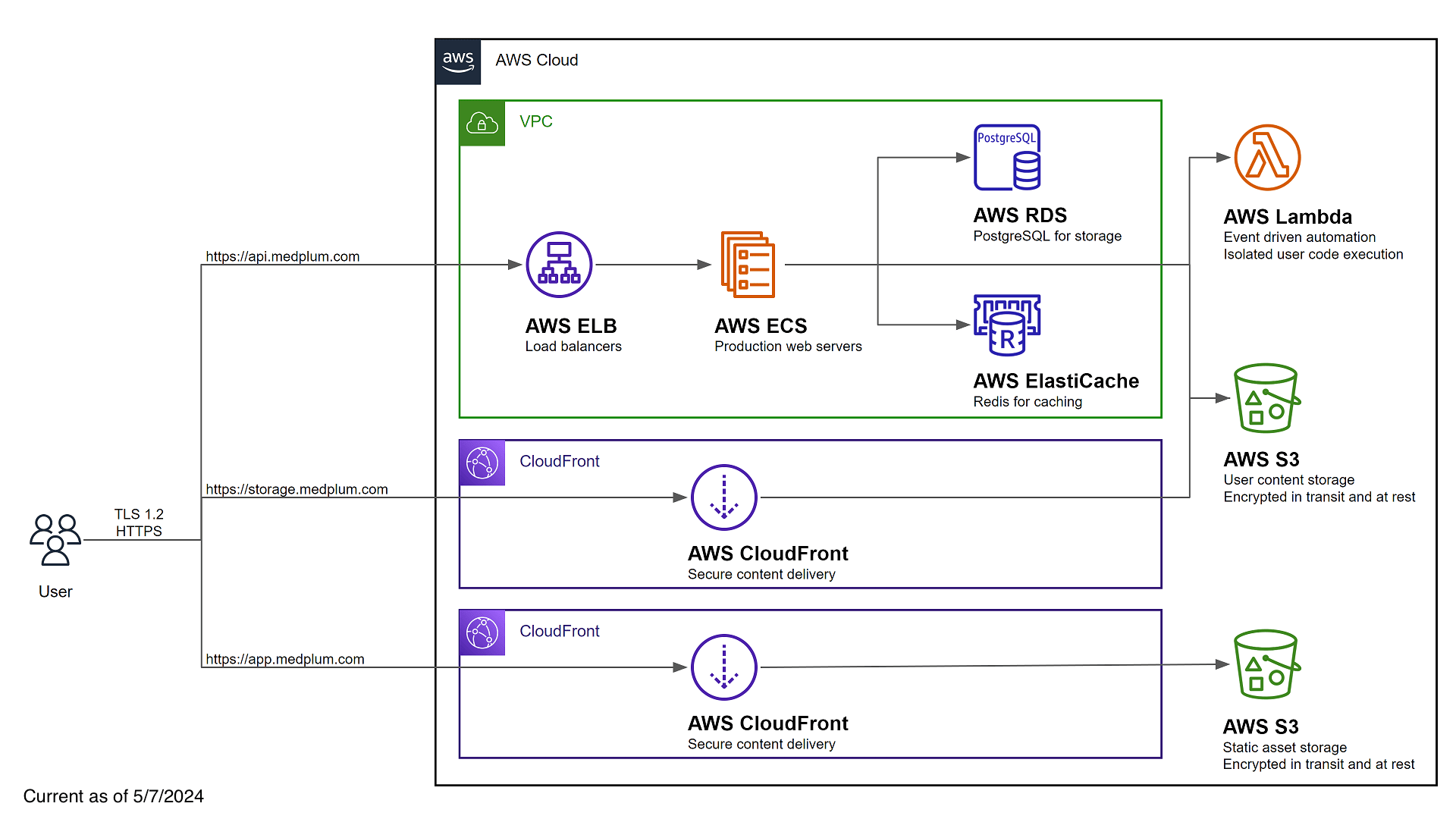Click the Current as of 5/7/2024 text

(x=114, y=796)
